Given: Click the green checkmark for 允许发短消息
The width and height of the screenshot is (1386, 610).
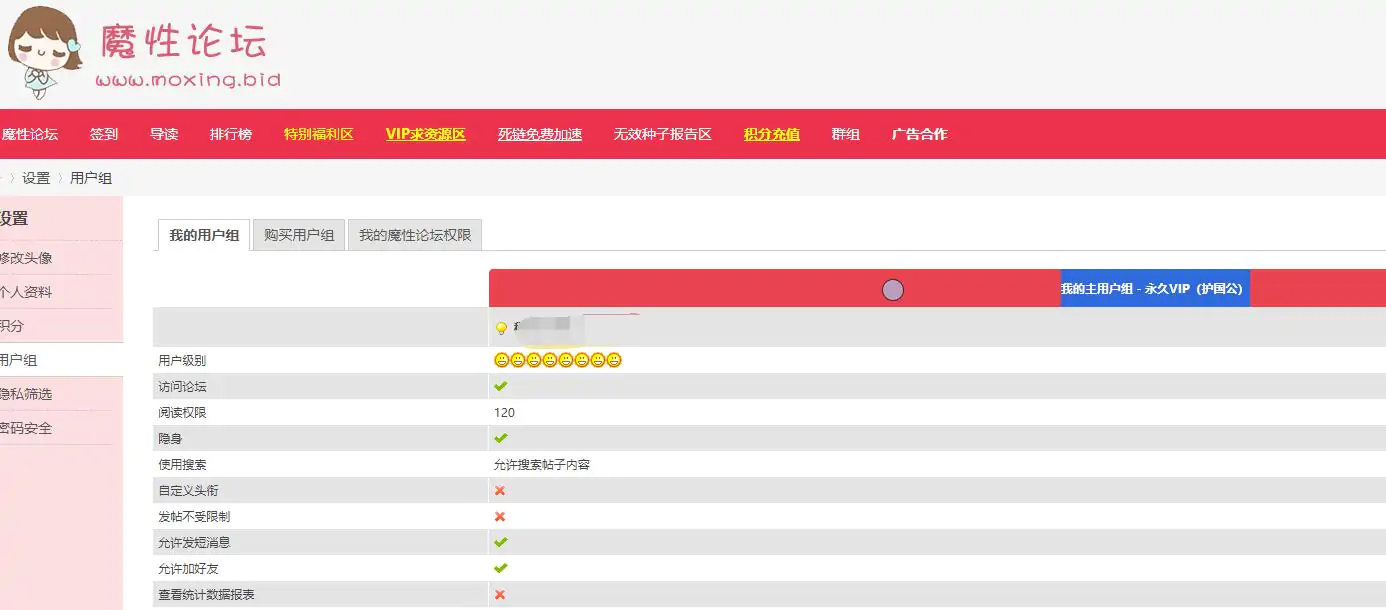Looking at the screenshot, I should point(500,542).
